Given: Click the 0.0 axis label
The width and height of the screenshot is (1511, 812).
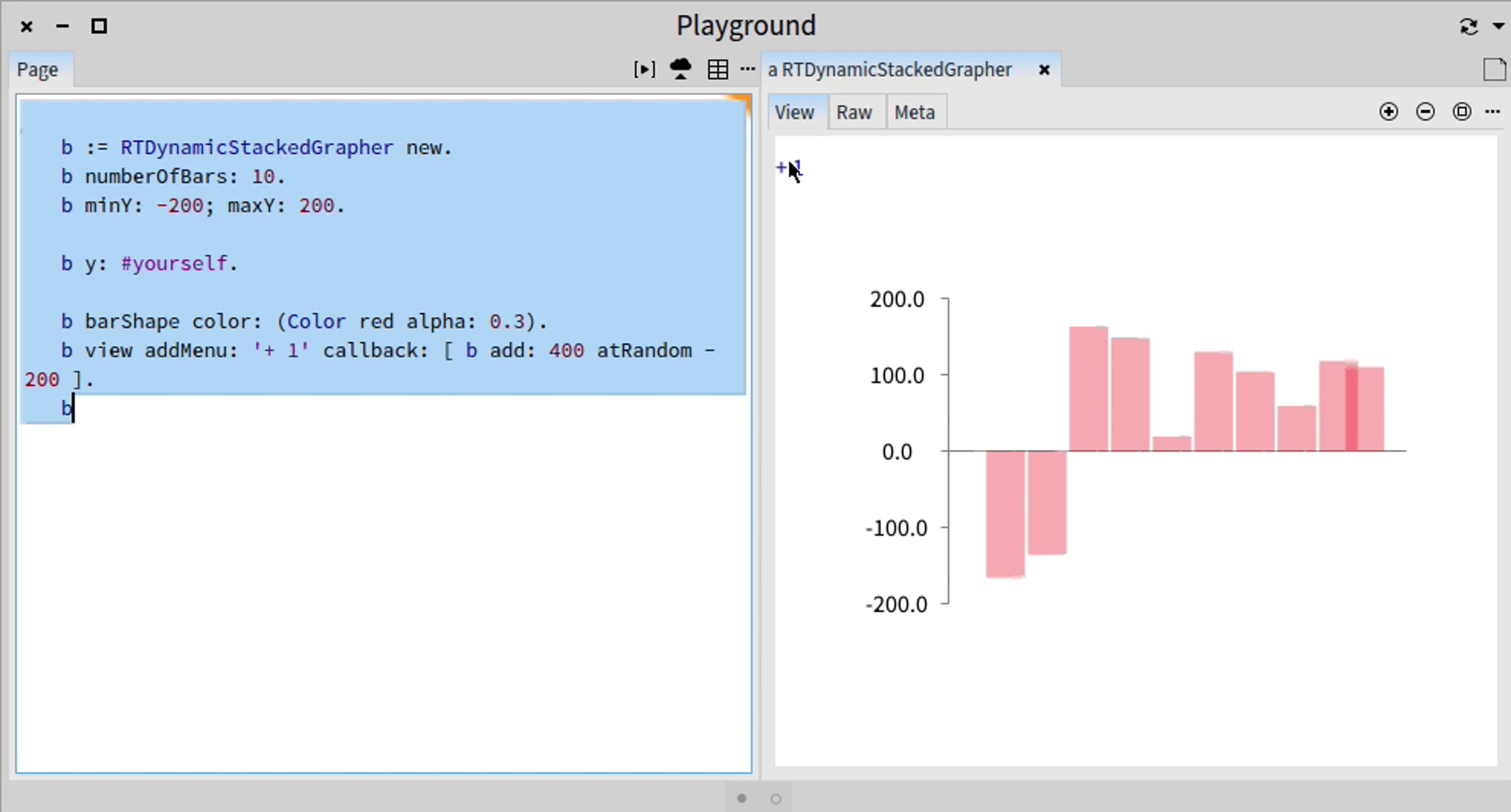Looking at the screenshot, I should tap(897, 452).
